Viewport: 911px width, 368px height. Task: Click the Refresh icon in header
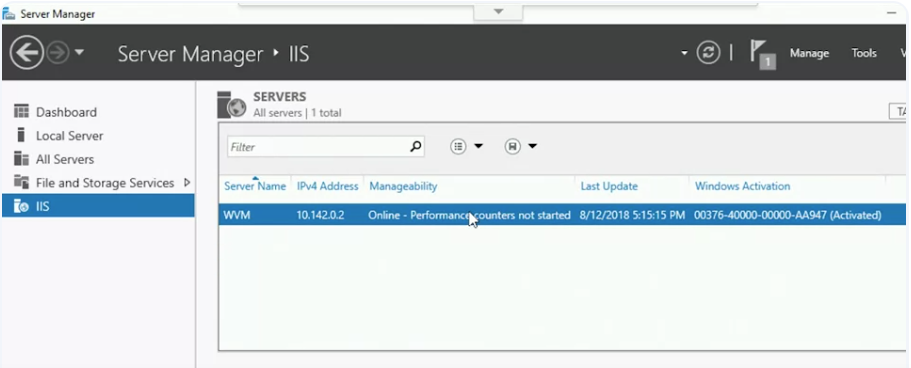pyautogui.click(x=708, y=53)
